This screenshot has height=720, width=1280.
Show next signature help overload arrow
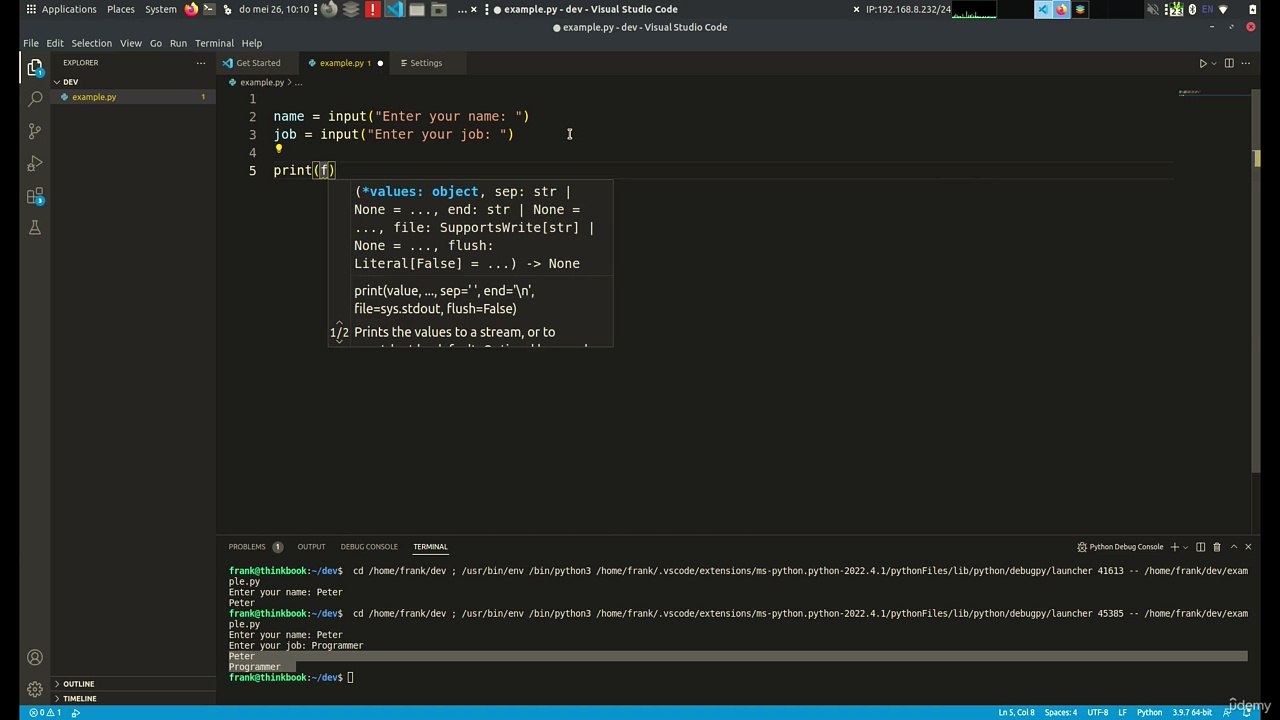(339, 341)
